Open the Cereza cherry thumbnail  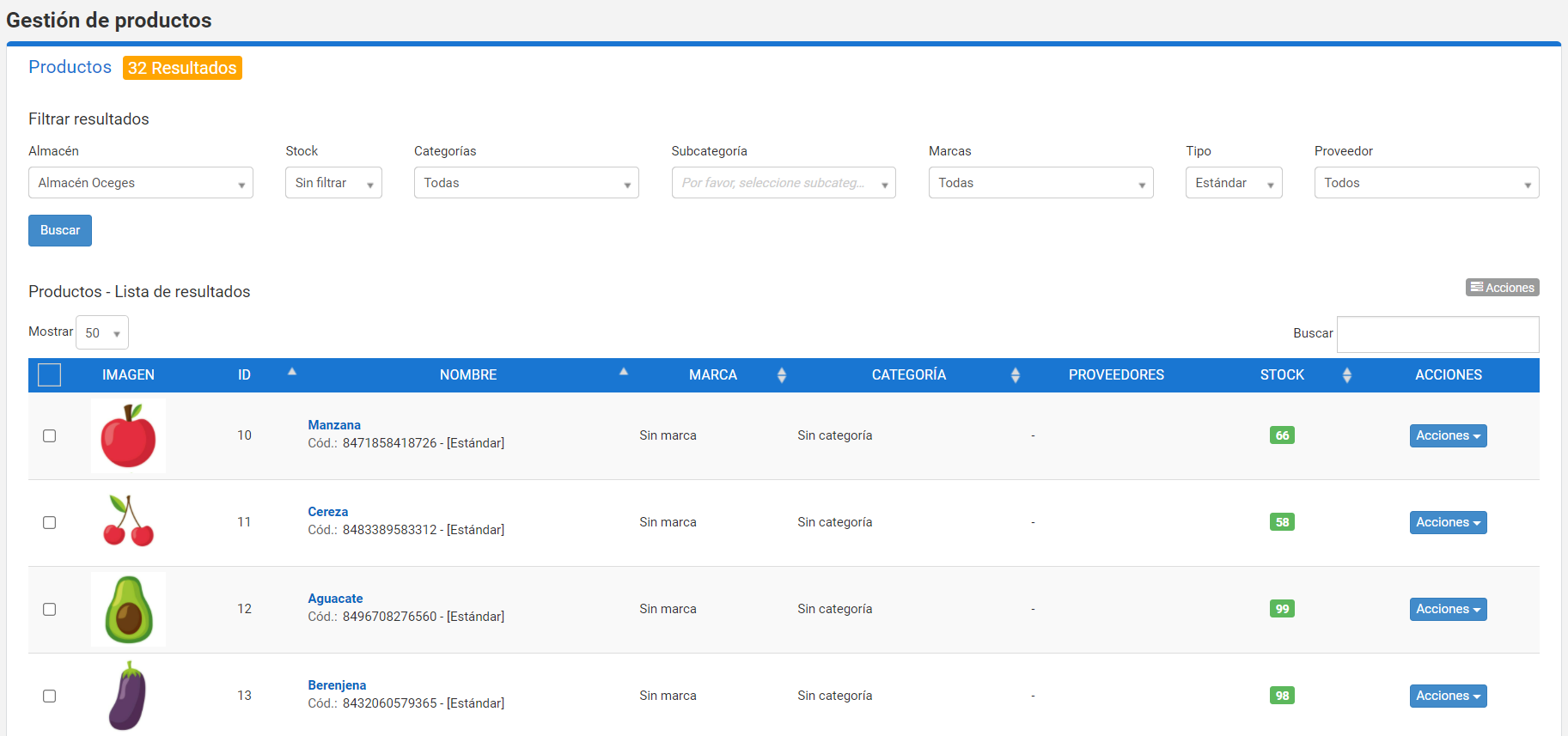click(128, 522)
